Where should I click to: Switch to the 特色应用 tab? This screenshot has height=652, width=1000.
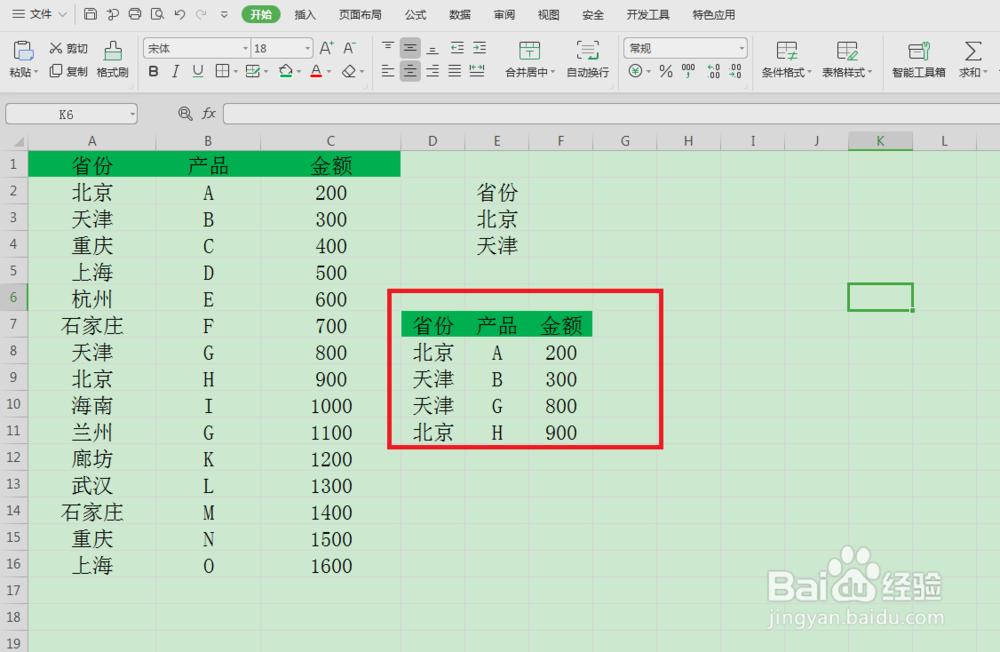click(714, 15)
